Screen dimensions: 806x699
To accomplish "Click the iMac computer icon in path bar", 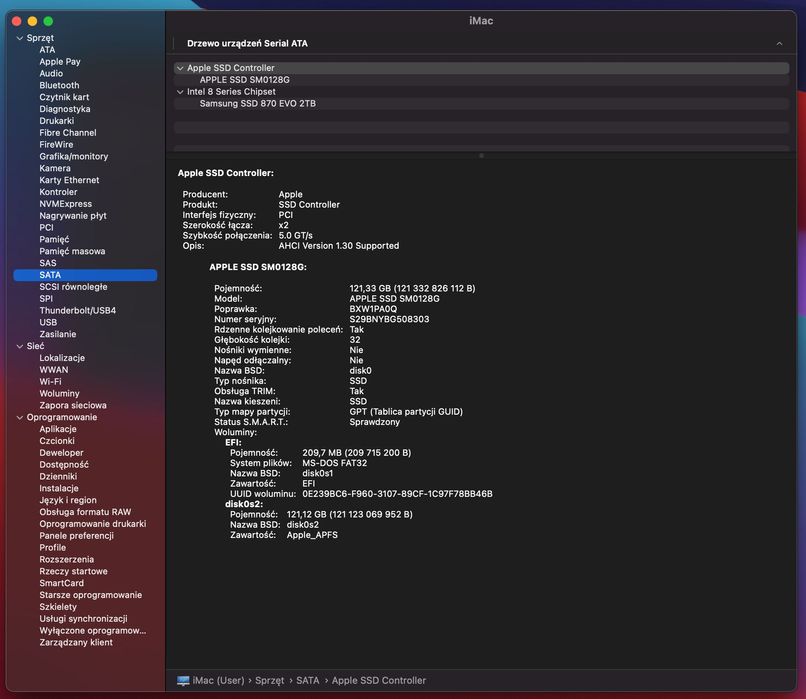I will 183,680.
